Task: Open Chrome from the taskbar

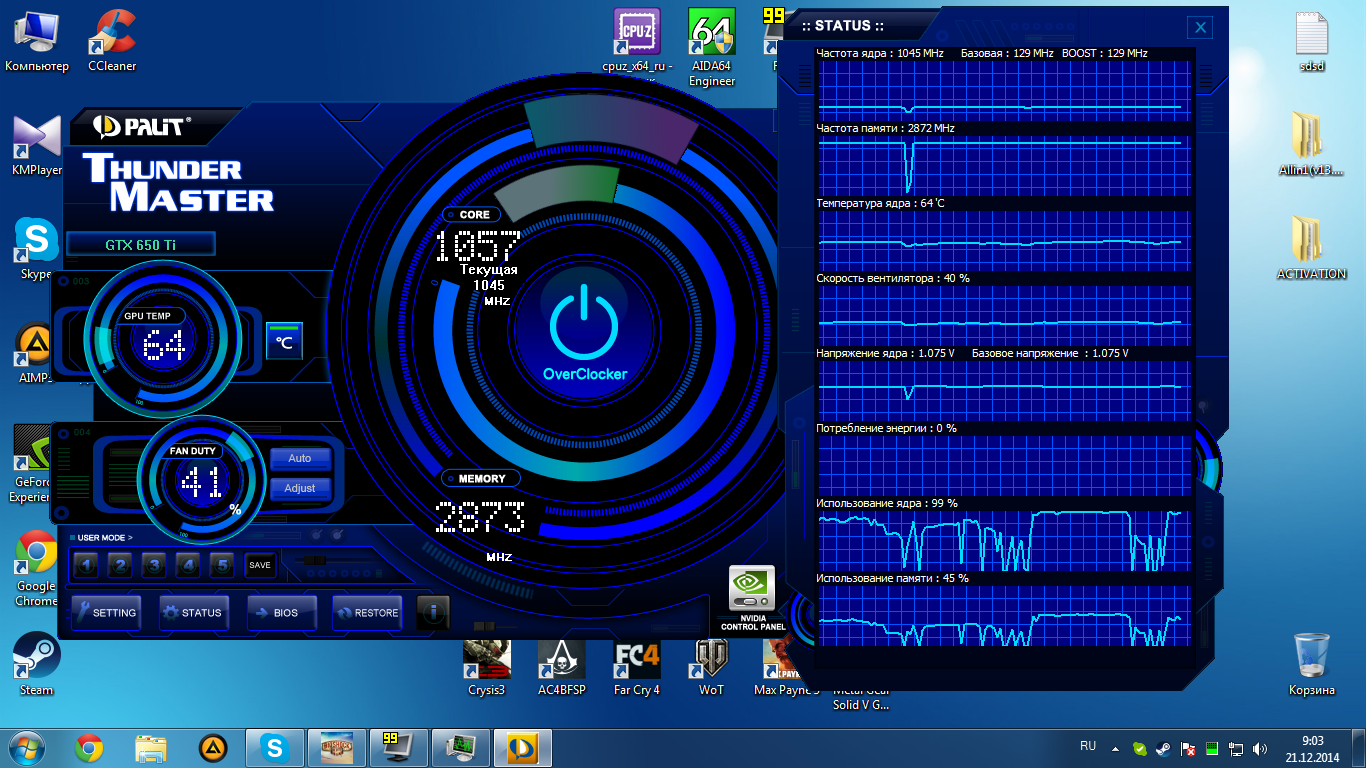Action: pos(90,748)
